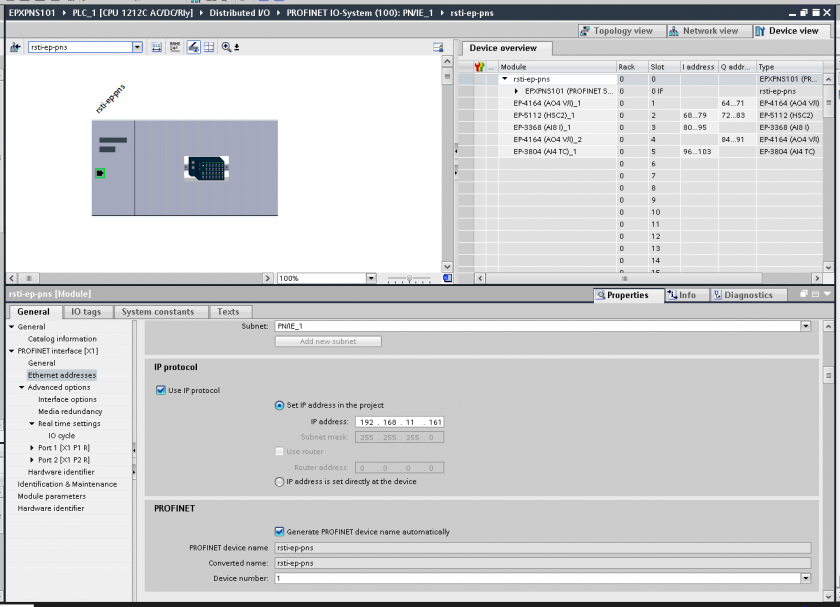Toggle Generate PROFINET device name automatically
840x607 pixels.
[x=279, y=531]
